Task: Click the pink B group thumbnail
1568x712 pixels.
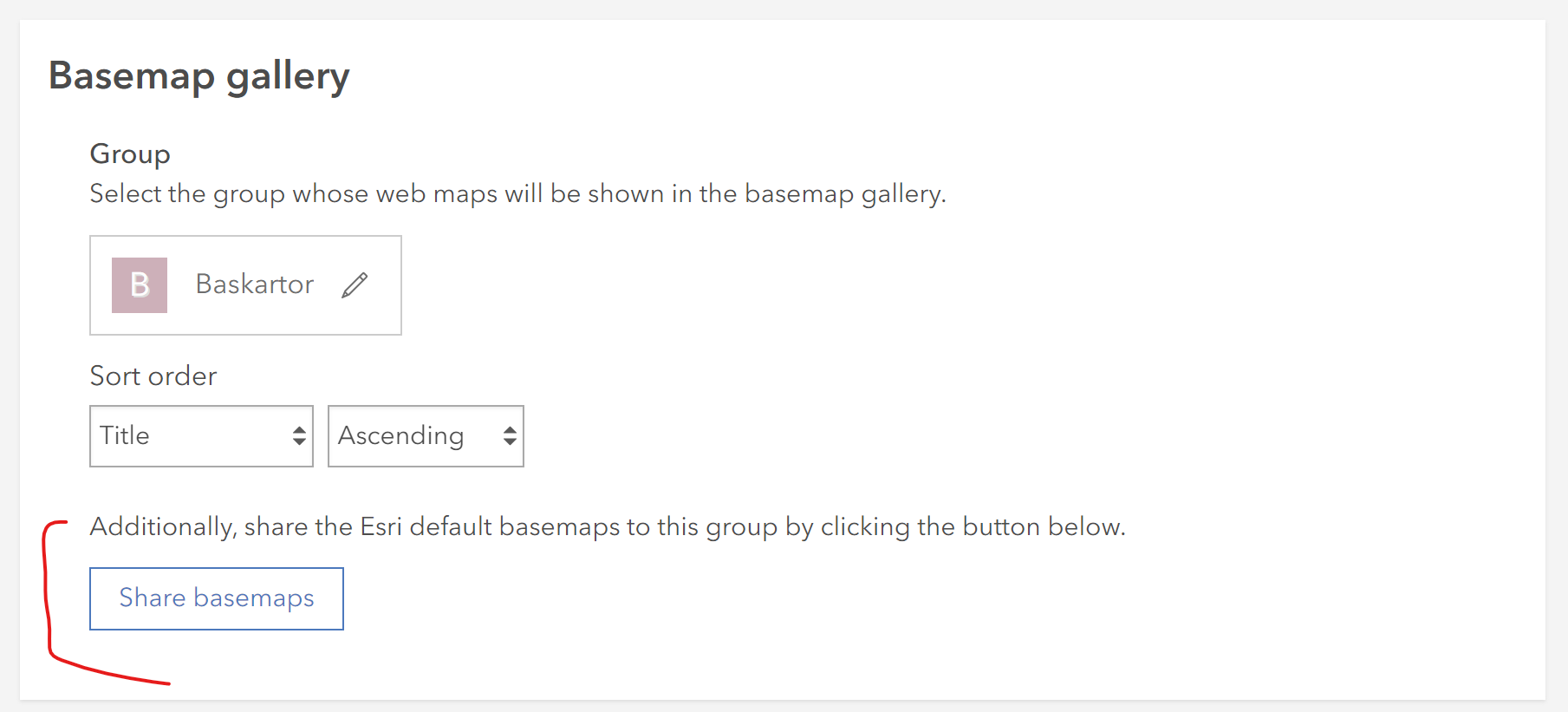Action: pyautogui.click(x=140, y=285)
